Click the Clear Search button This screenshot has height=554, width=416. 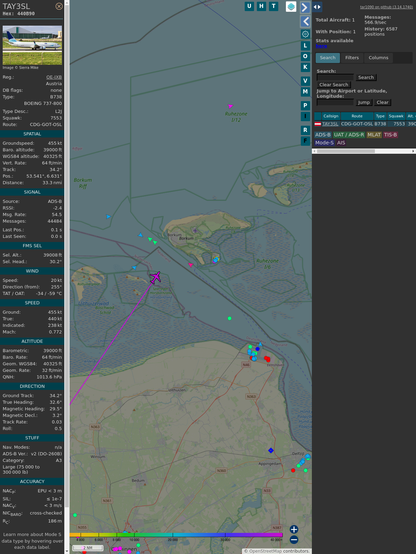click(x=334, y=84)
